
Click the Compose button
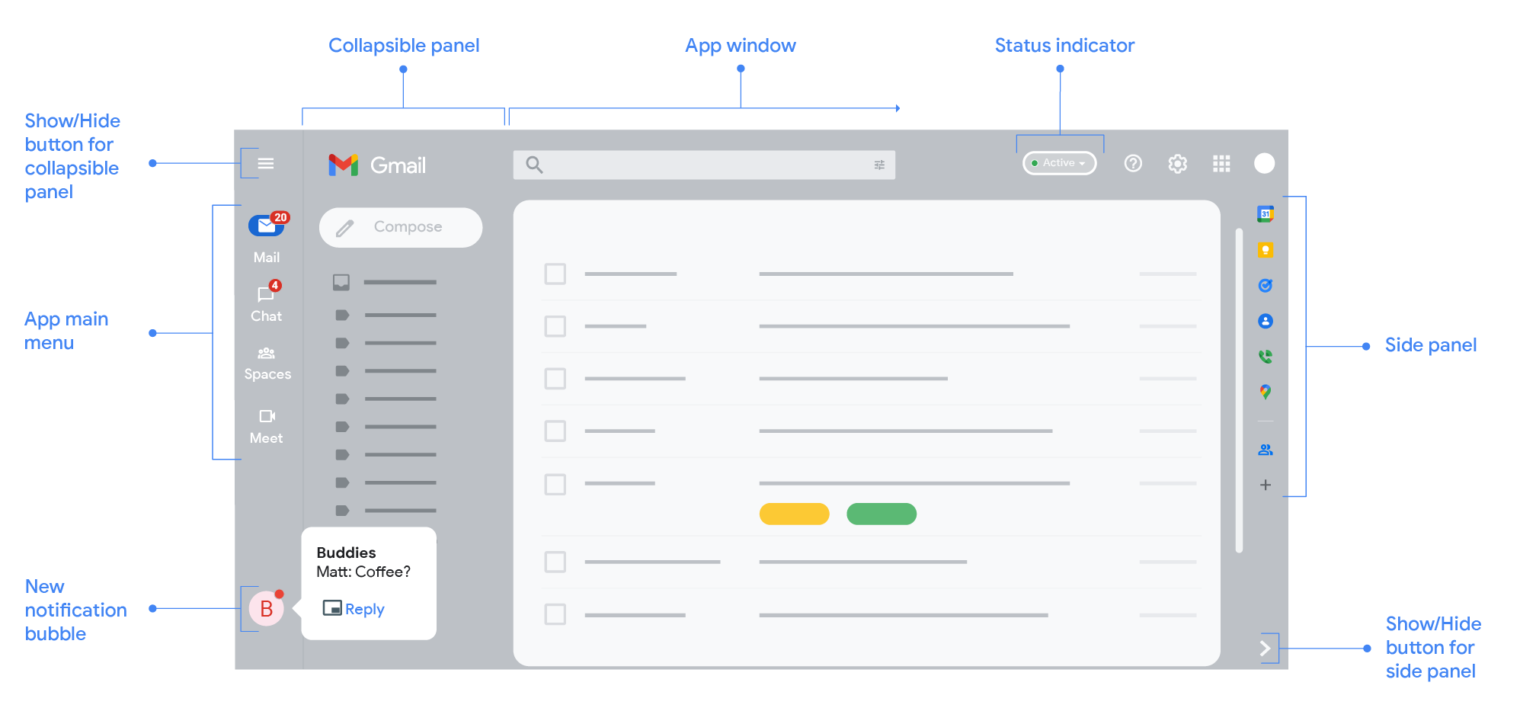coord(400,227)
